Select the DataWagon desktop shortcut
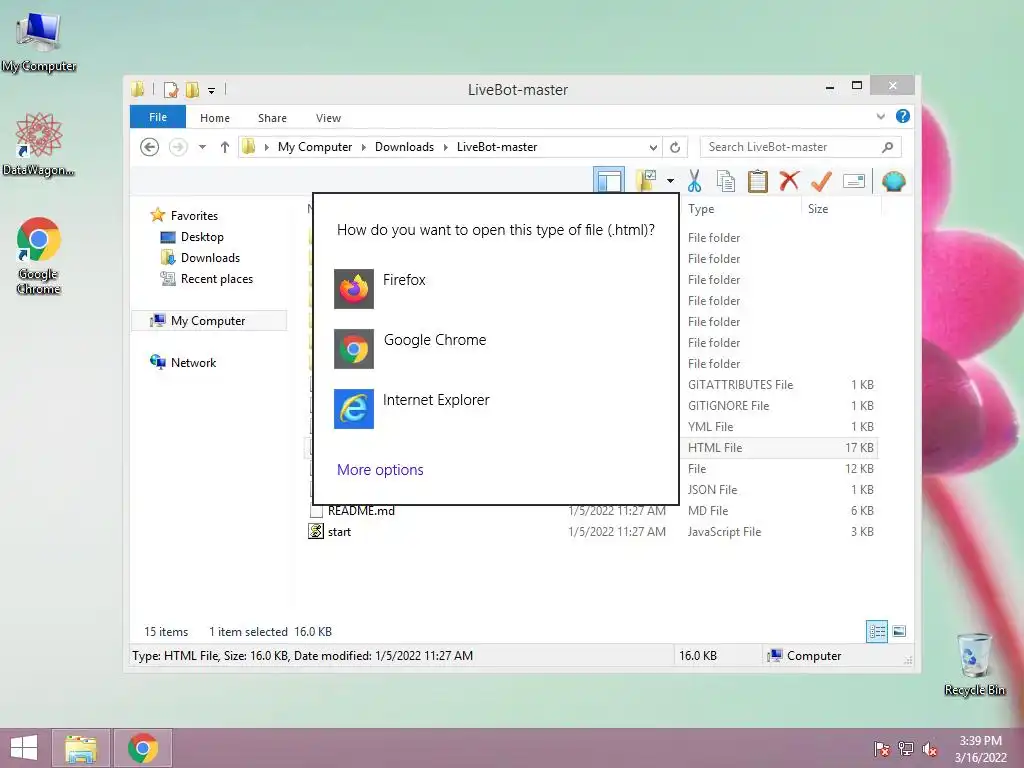This screenshot has height=768, width=1024. [39, 144]
